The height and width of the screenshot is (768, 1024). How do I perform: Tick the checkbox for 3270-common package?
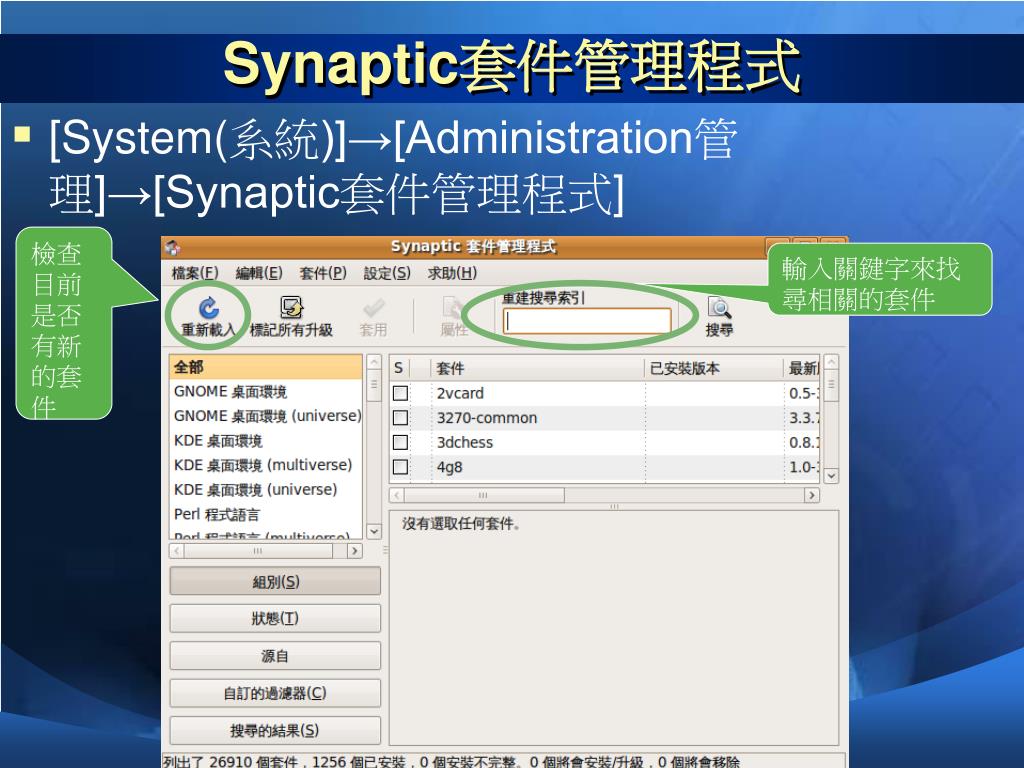tap(400, 418)
